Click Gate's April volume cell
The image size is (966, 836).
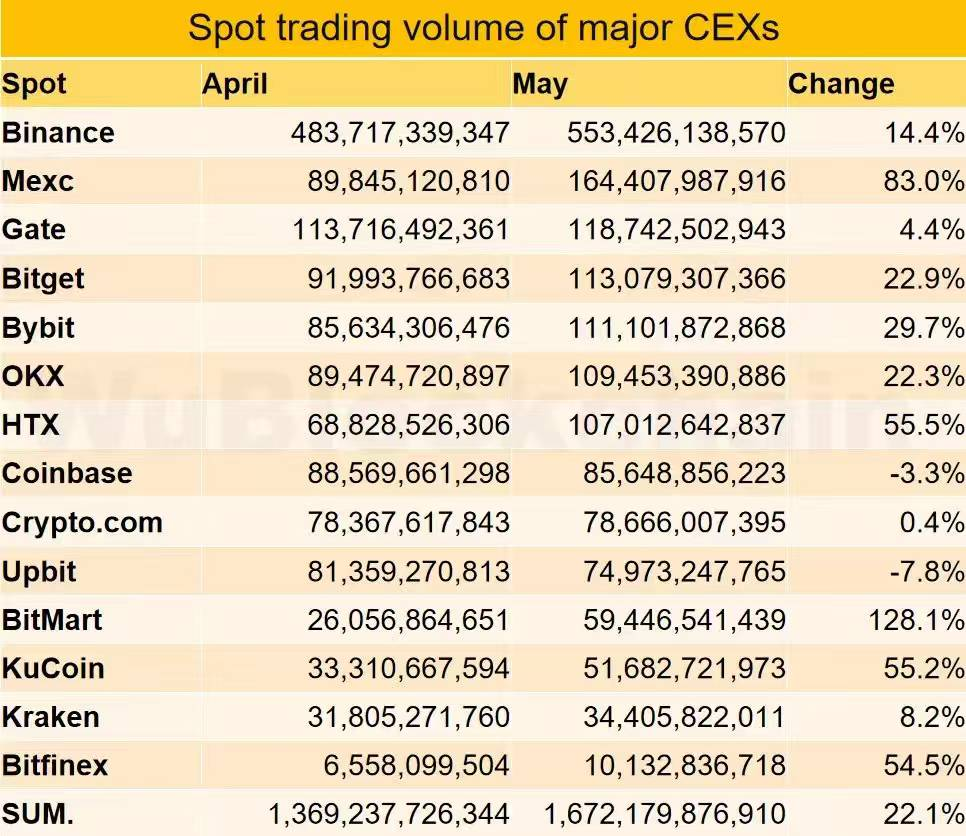click(x=401, y=230)
